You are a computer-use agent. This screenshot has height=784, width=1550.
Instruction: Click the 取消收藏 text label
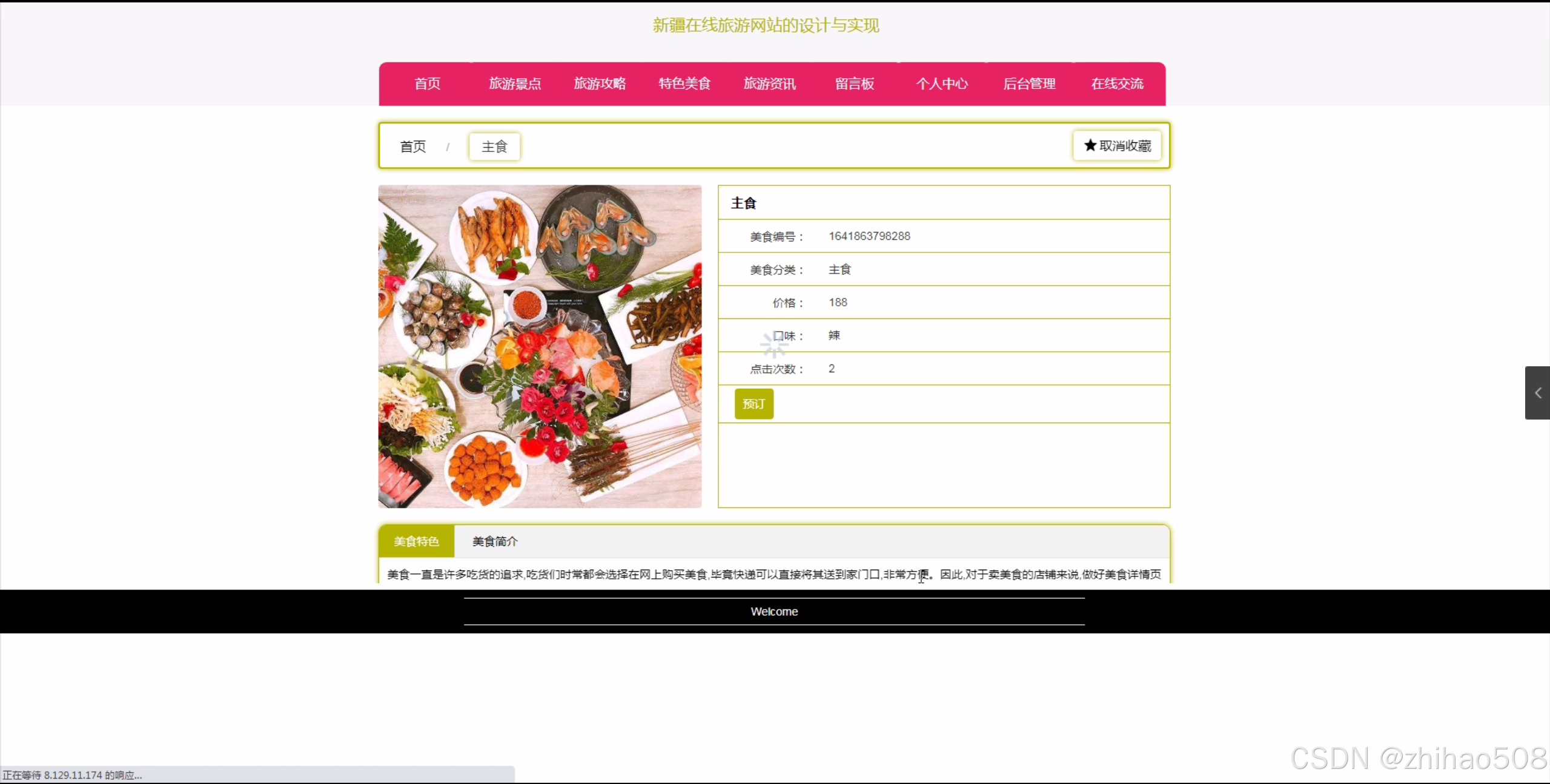(x=1125, y=145)
